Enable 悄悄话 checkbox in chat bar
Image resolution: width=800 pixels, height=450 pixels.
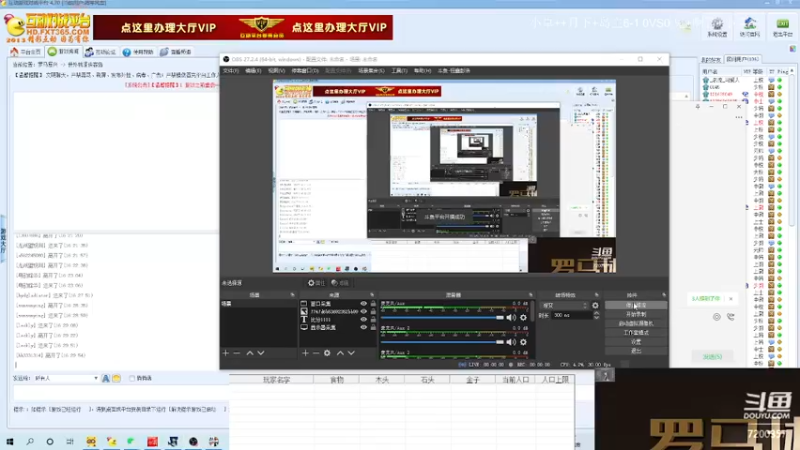pyautogui.click(x=132, y=378)
